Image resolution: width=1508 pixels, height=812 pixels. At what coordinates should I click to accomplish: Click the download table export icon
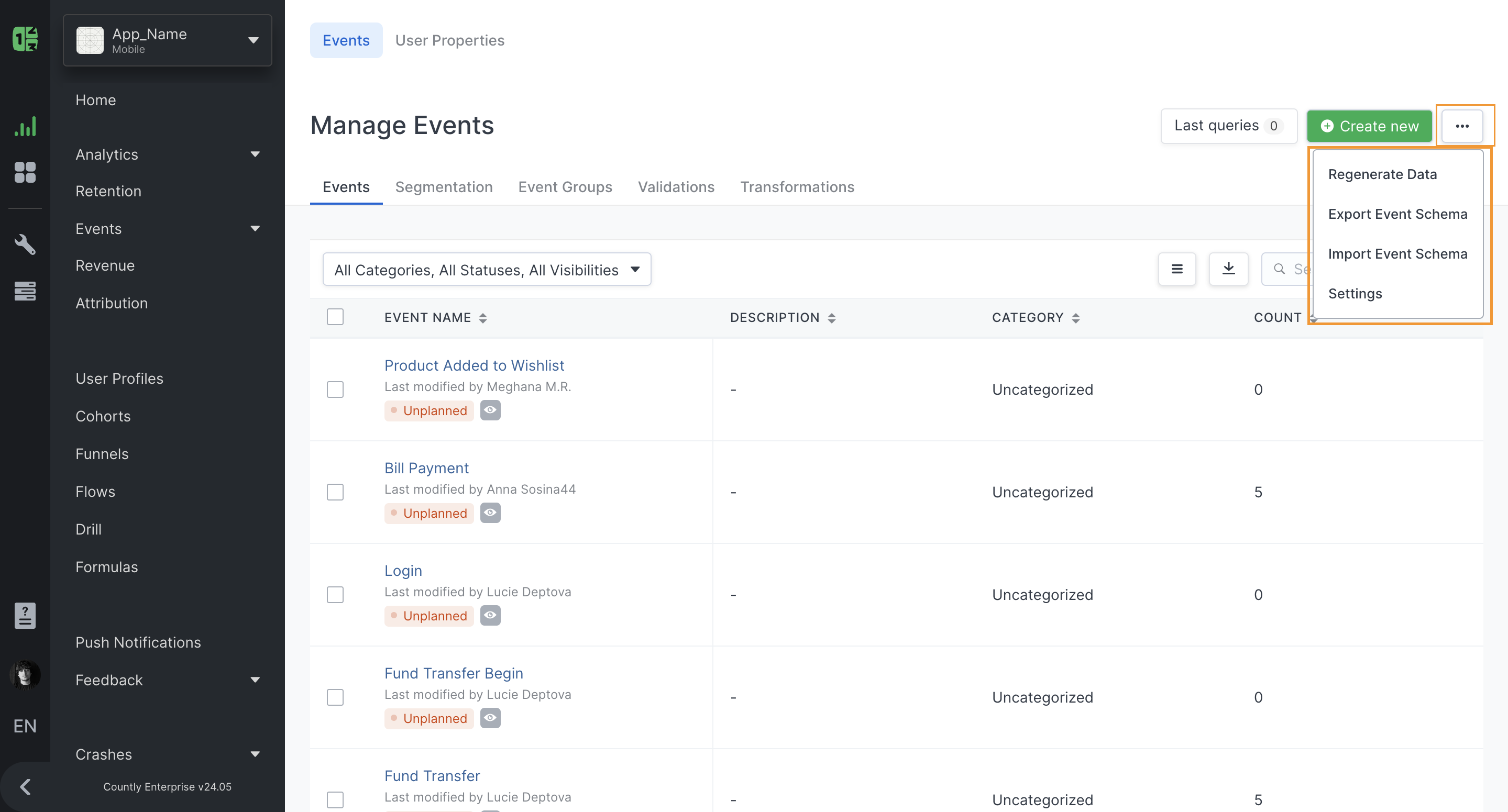pos(1228,269)
